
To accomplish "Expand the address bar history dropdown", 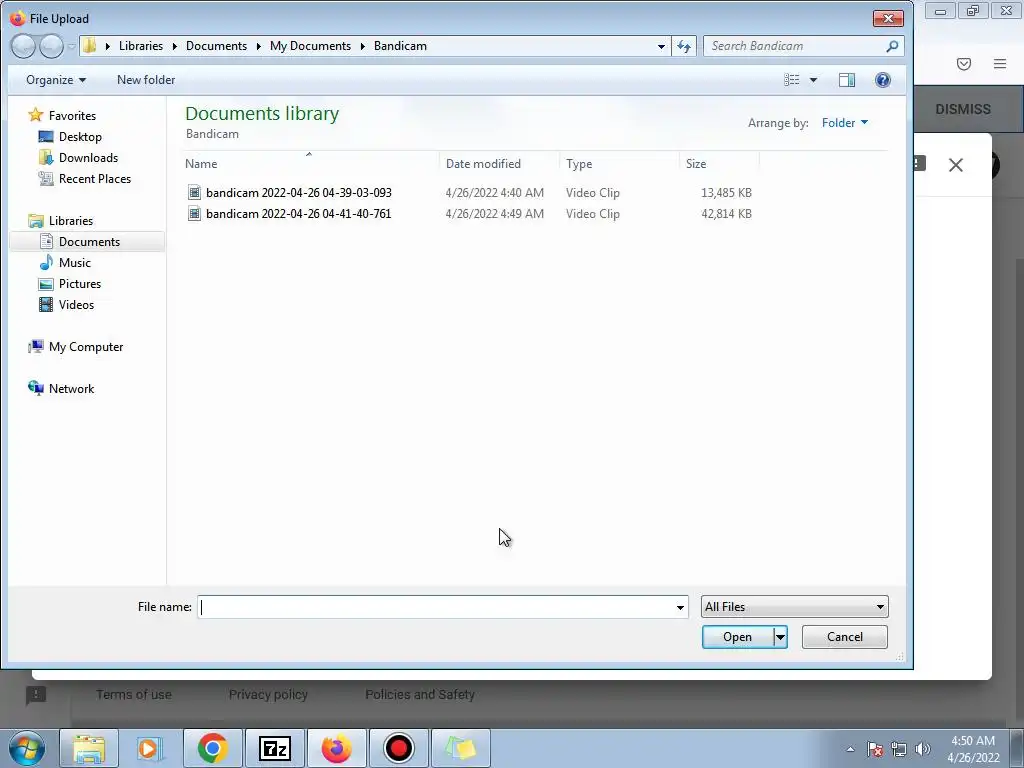I will [661, 46].
